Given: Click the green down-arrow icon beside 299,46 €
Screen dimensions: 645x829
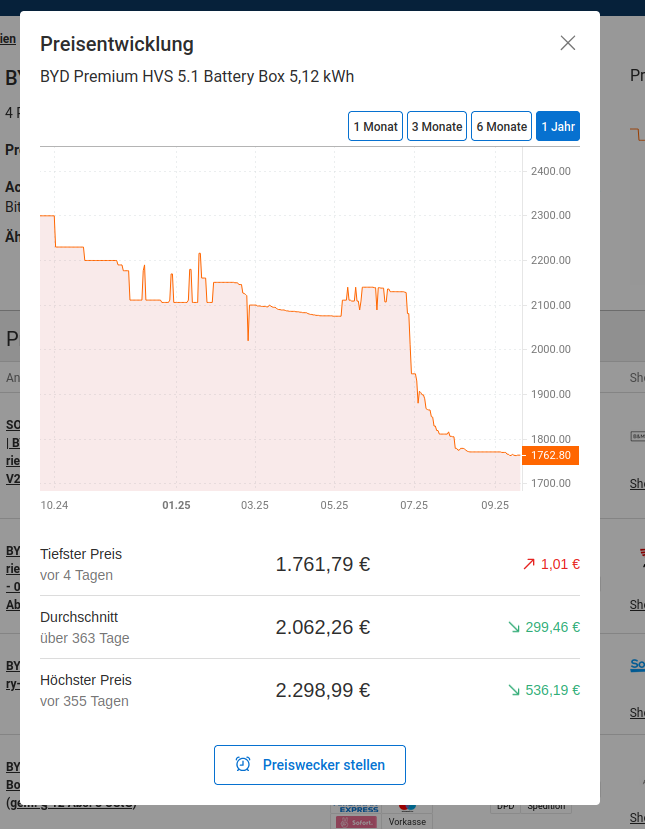Looking at the screenshot, I should [514, 627].
